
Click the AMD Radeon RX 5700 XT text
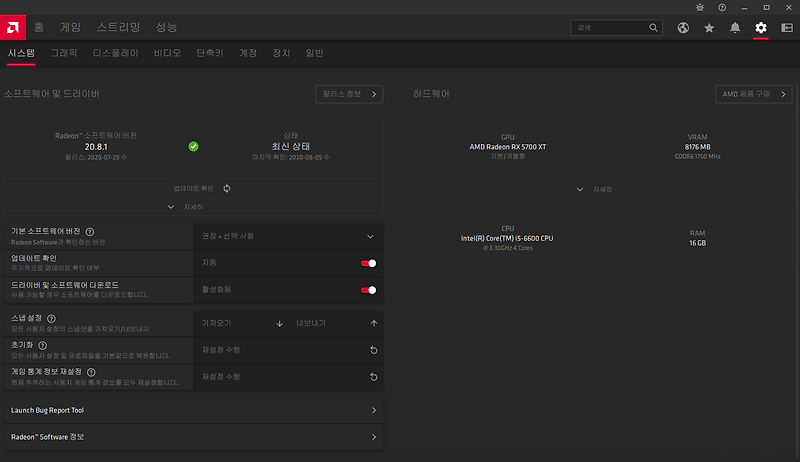pyautogui.click(x=508, y=147)
